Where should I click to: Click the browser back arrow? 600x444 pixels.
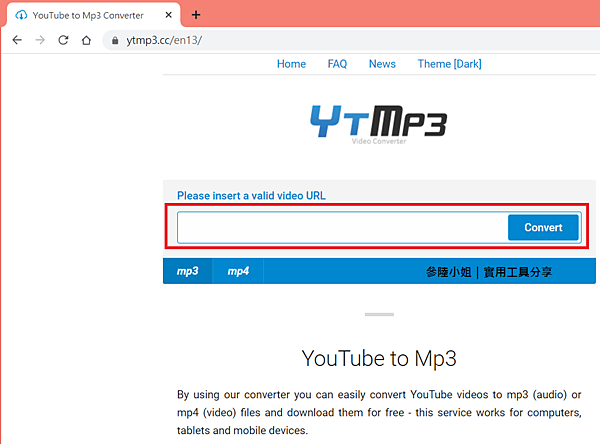click(17, 40)
